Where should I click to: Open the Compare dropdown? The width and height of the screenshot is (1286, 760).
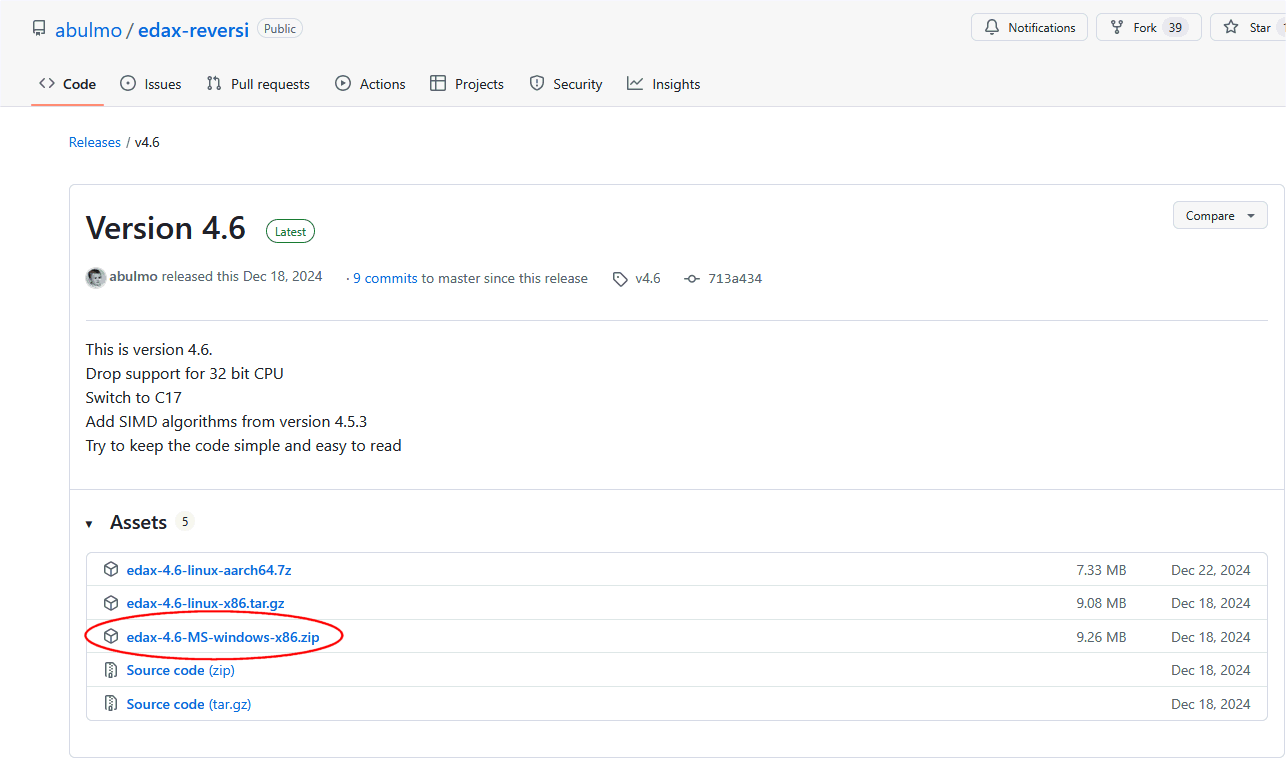click(1219, 216)
